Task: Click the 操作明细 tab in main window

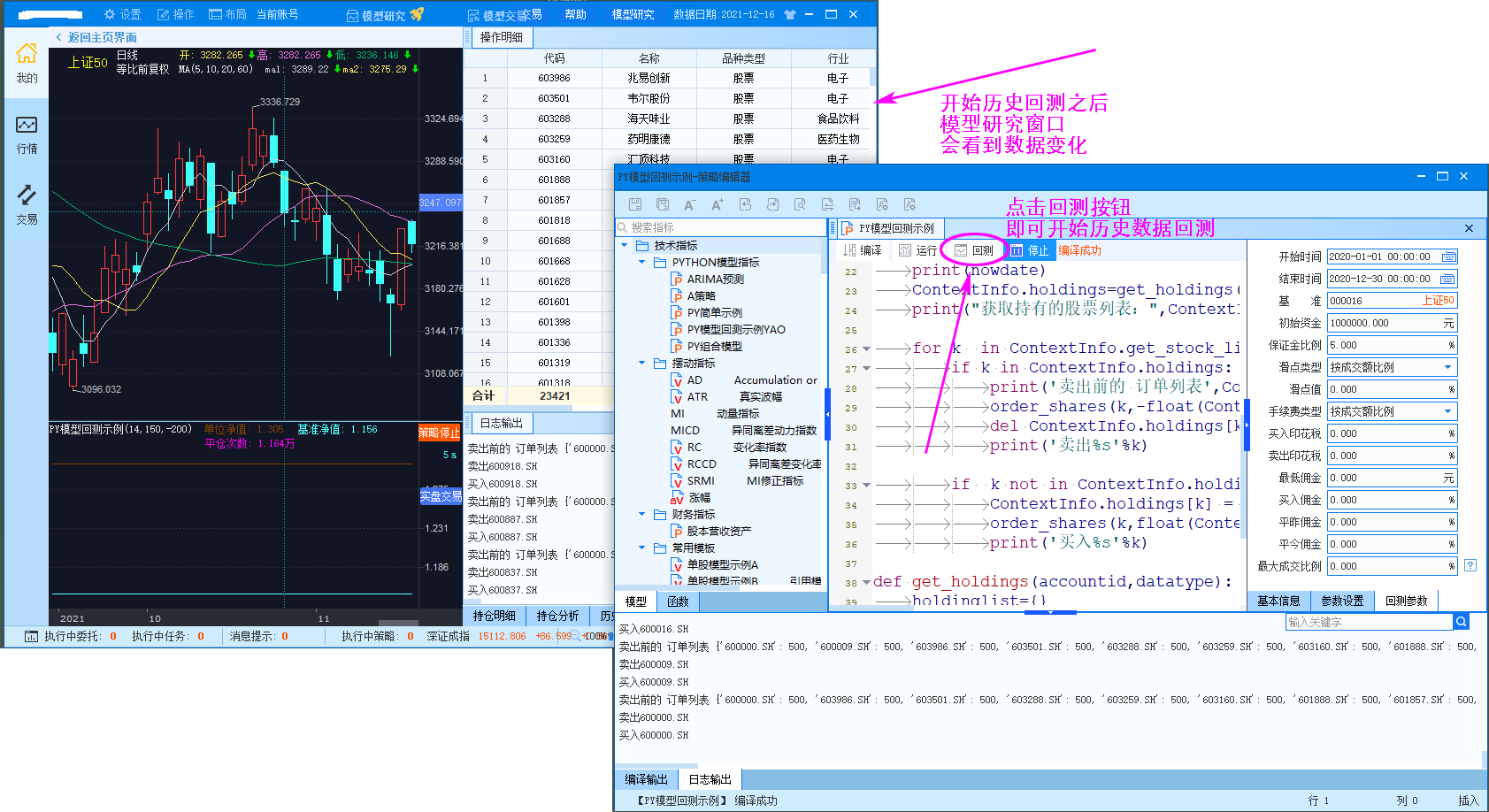Action: (501, 37)
